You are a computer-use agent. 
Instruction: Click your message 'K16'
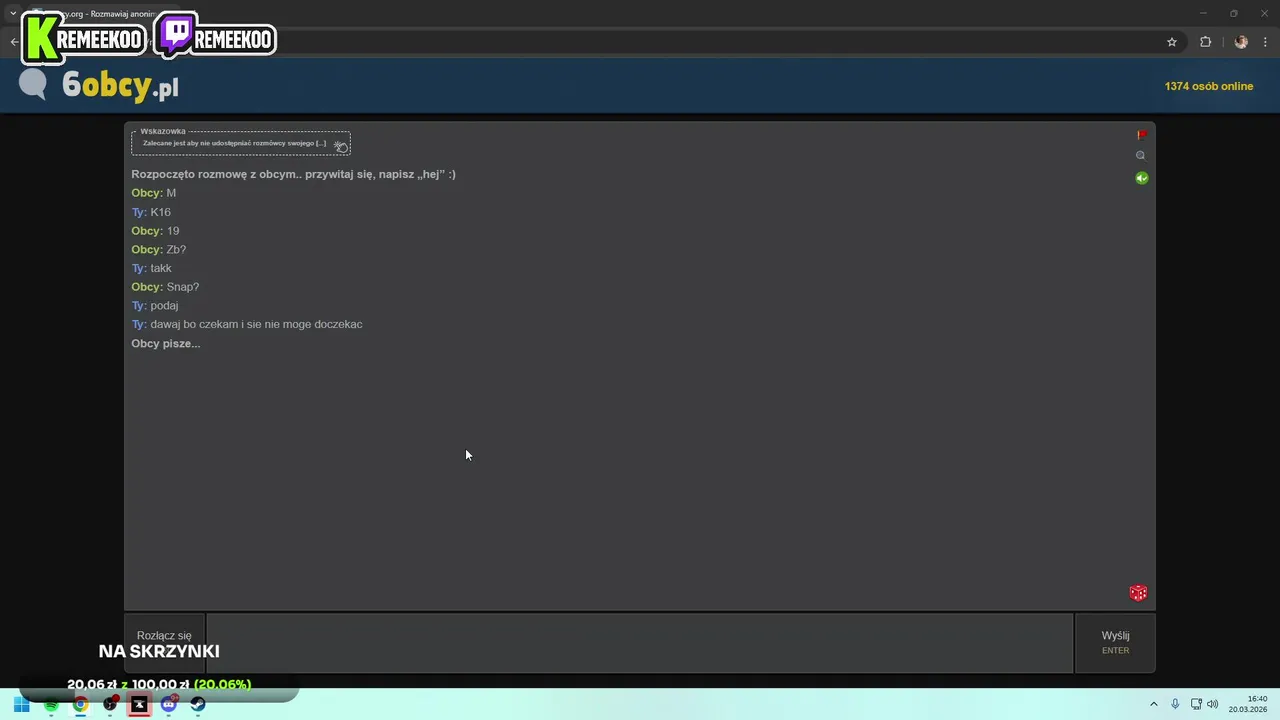(x=160, y=212)
